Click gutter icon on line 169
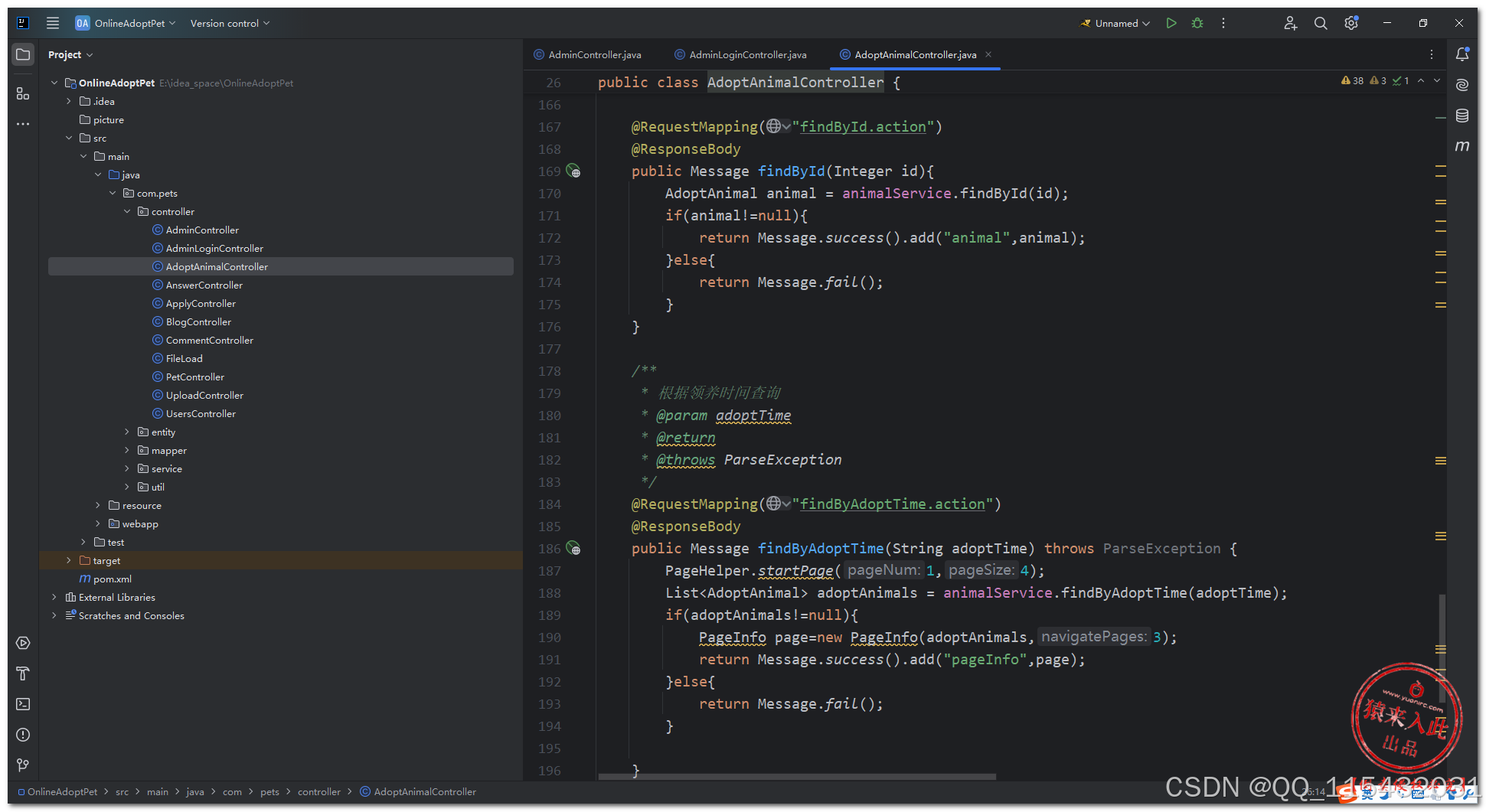The image size is (1486, 812). click(573, 171)
